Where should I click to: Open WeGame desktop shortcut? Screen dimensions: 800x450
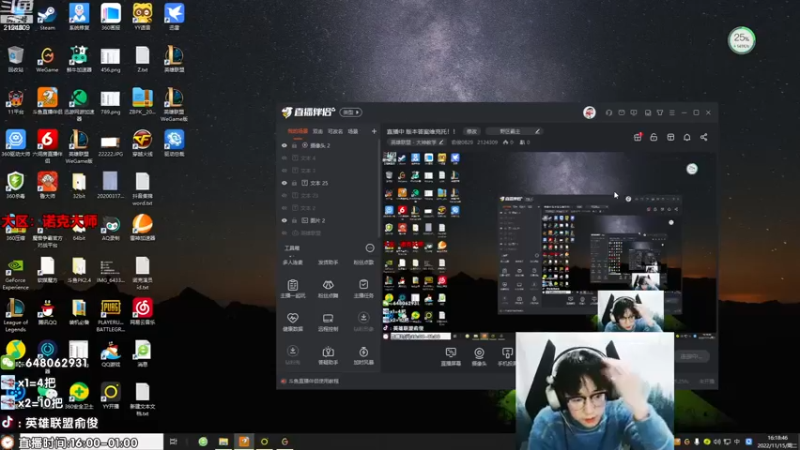point(47,59)
